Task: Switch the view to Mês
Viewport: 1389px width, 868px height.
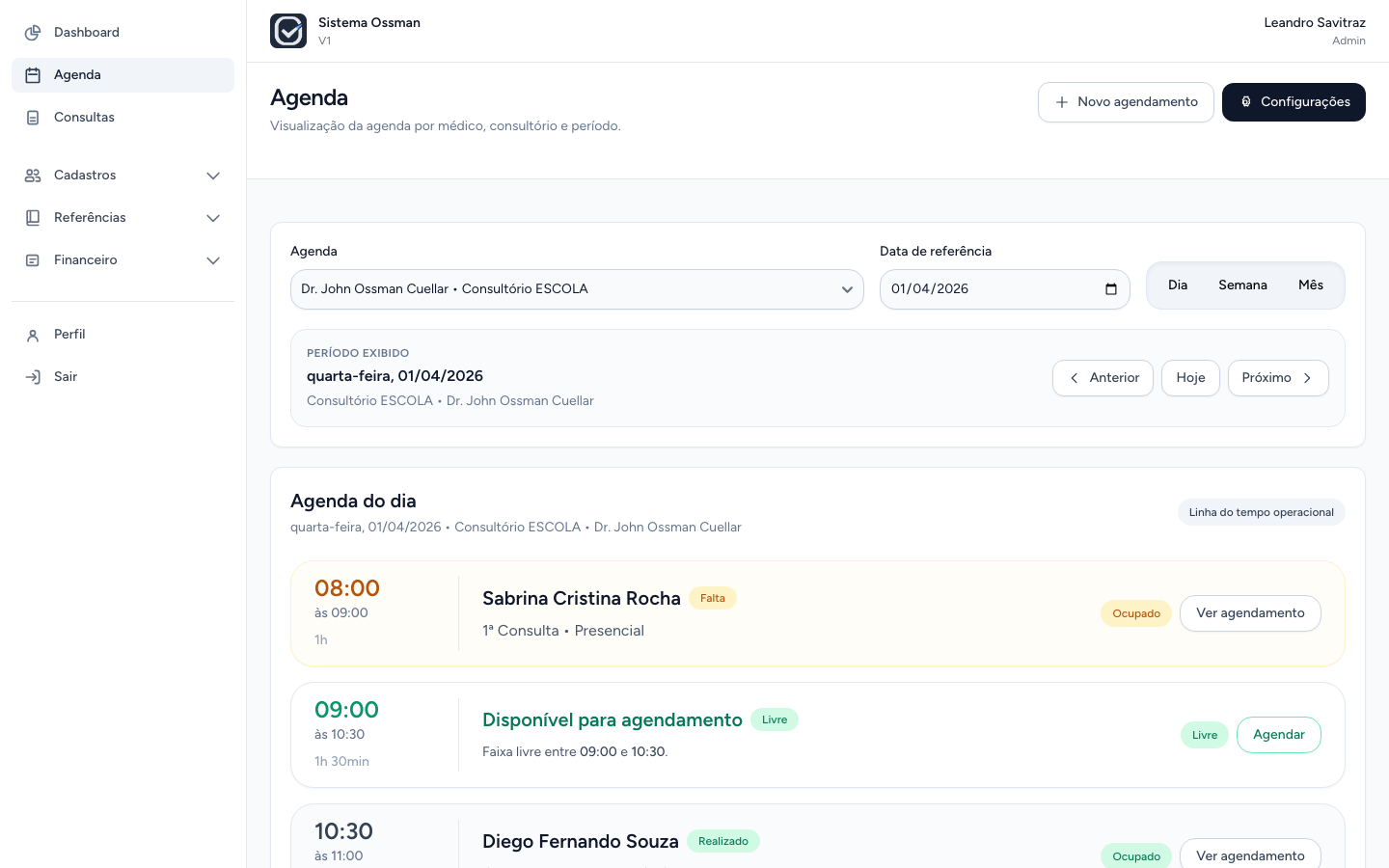Action: click(x=1311, y=285)
